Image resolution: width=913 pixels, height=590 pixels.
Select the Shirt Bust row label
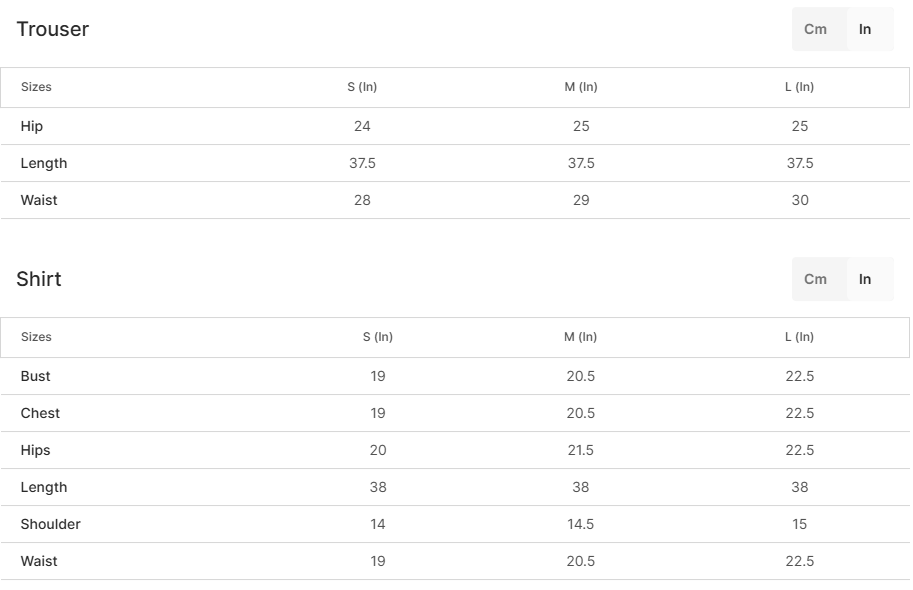pyautogui.click(x=36, y=376)
